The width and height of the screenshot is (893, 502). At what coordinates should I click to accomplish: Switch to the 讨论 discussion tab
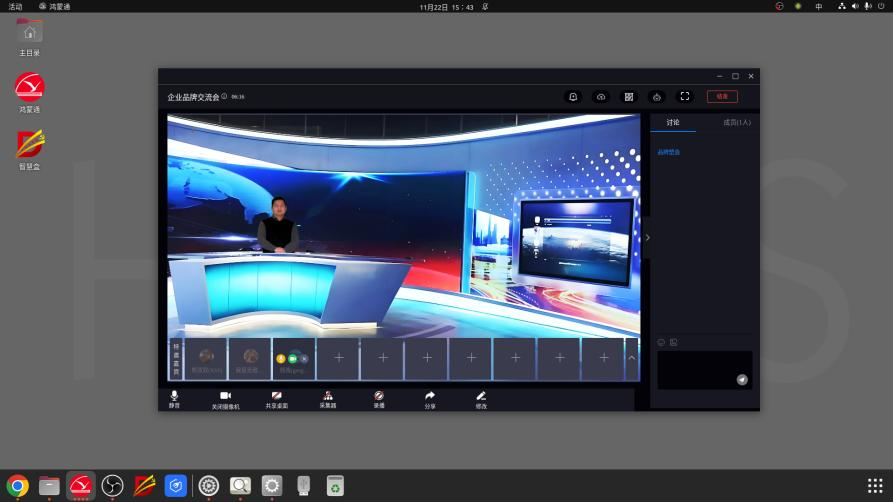673,123
